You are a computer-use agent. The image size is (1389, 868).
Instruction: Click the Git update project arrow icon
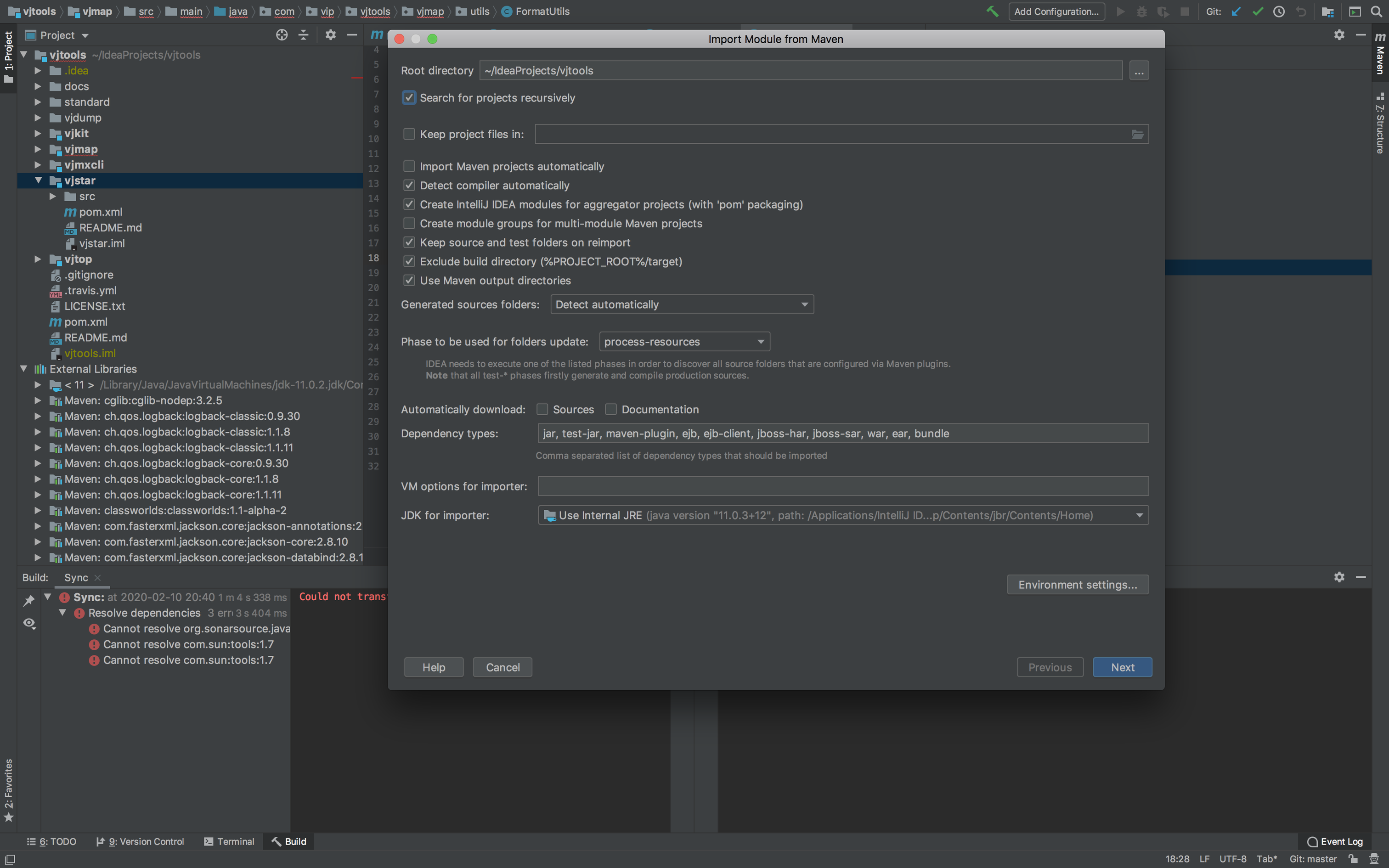1236,11
